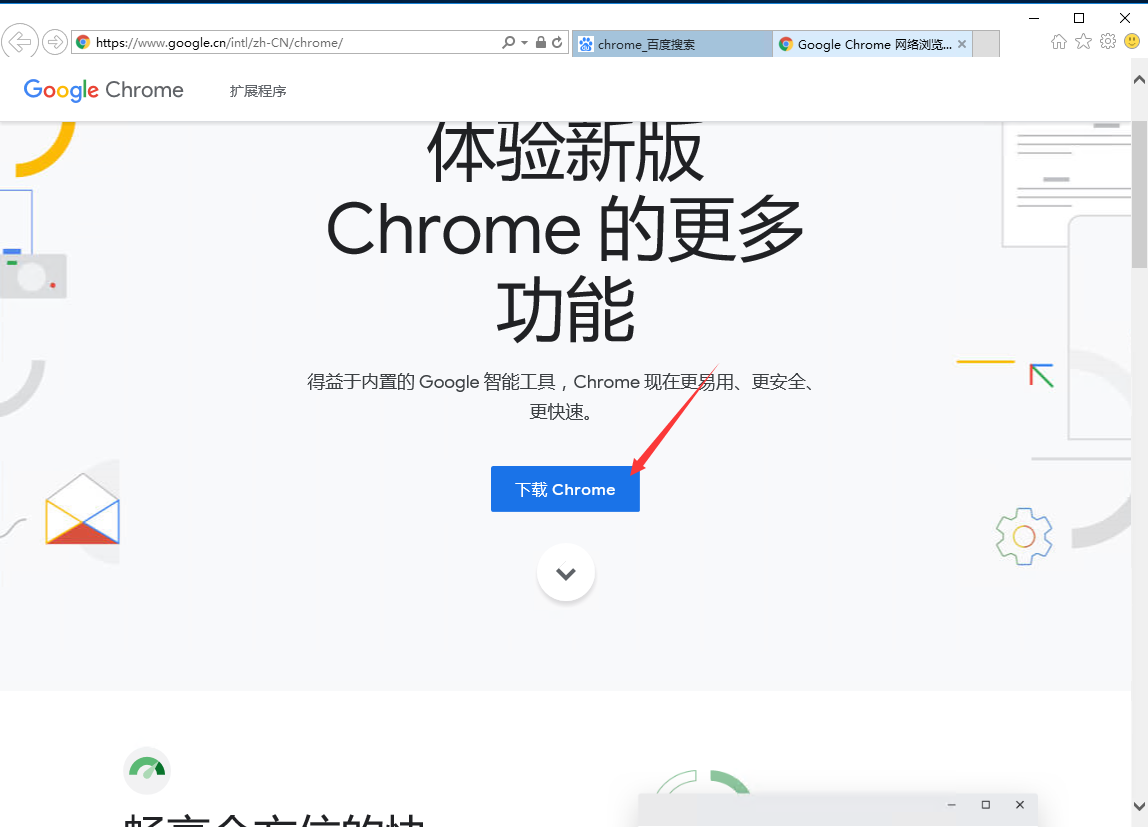Click the security lock icon
The image size is (1148, 827).
[x=540, y=42]
